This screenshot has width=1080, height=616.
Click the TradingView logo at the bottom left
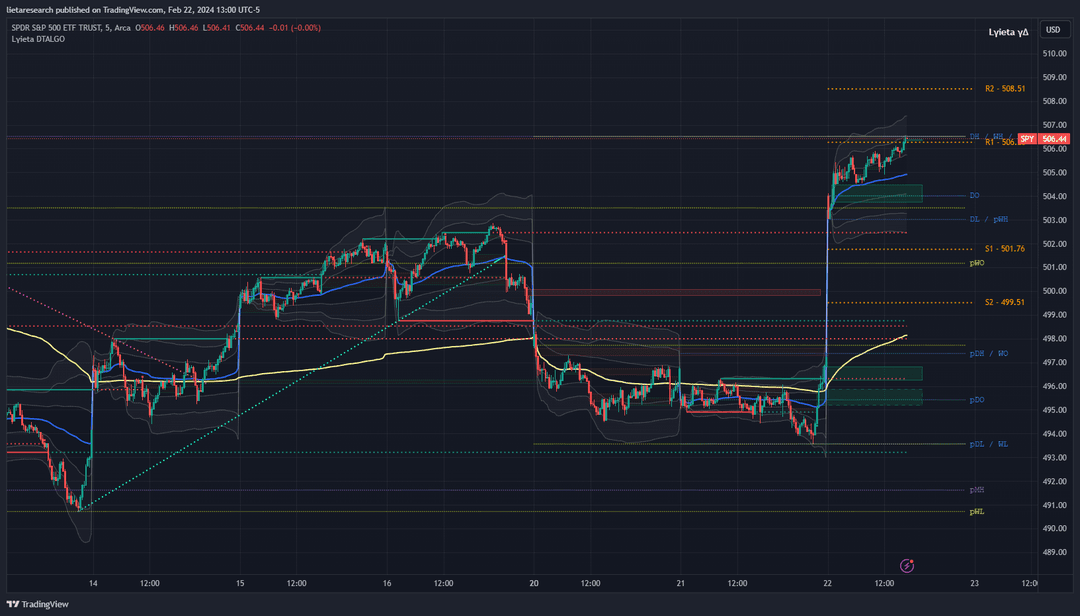point(38,604)
